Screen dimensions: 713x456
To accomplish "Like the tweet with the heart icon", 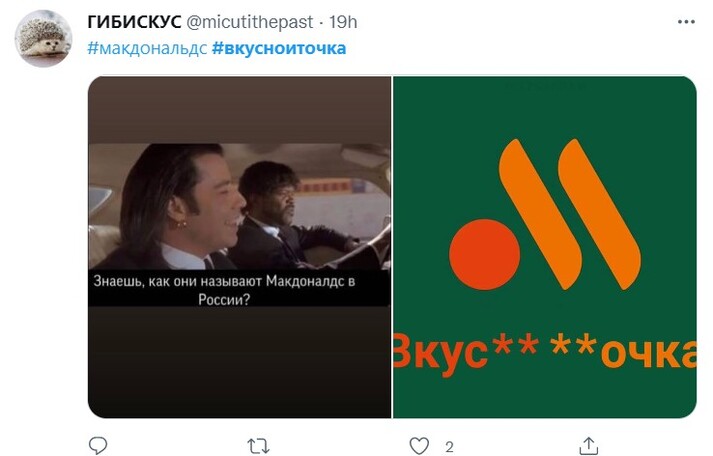I will pyautogui.click(x=419, y=446).
